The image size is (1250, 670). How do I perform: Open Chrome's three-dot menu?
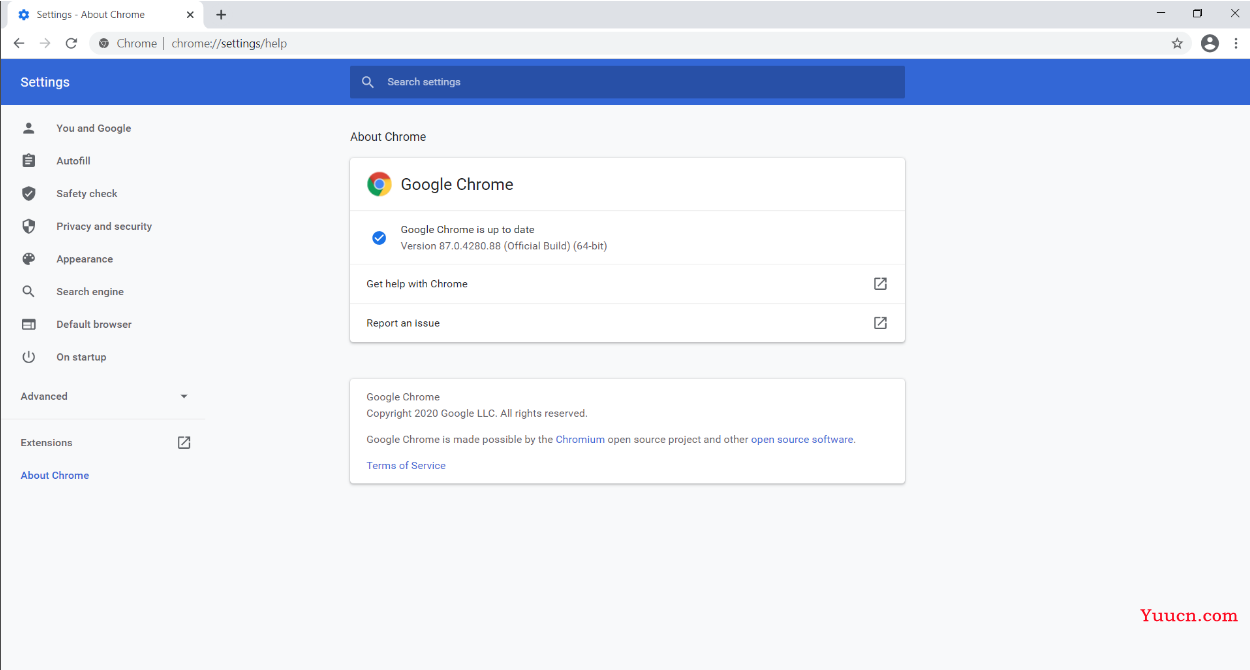pyautogui.click(x=1236, y=43)
